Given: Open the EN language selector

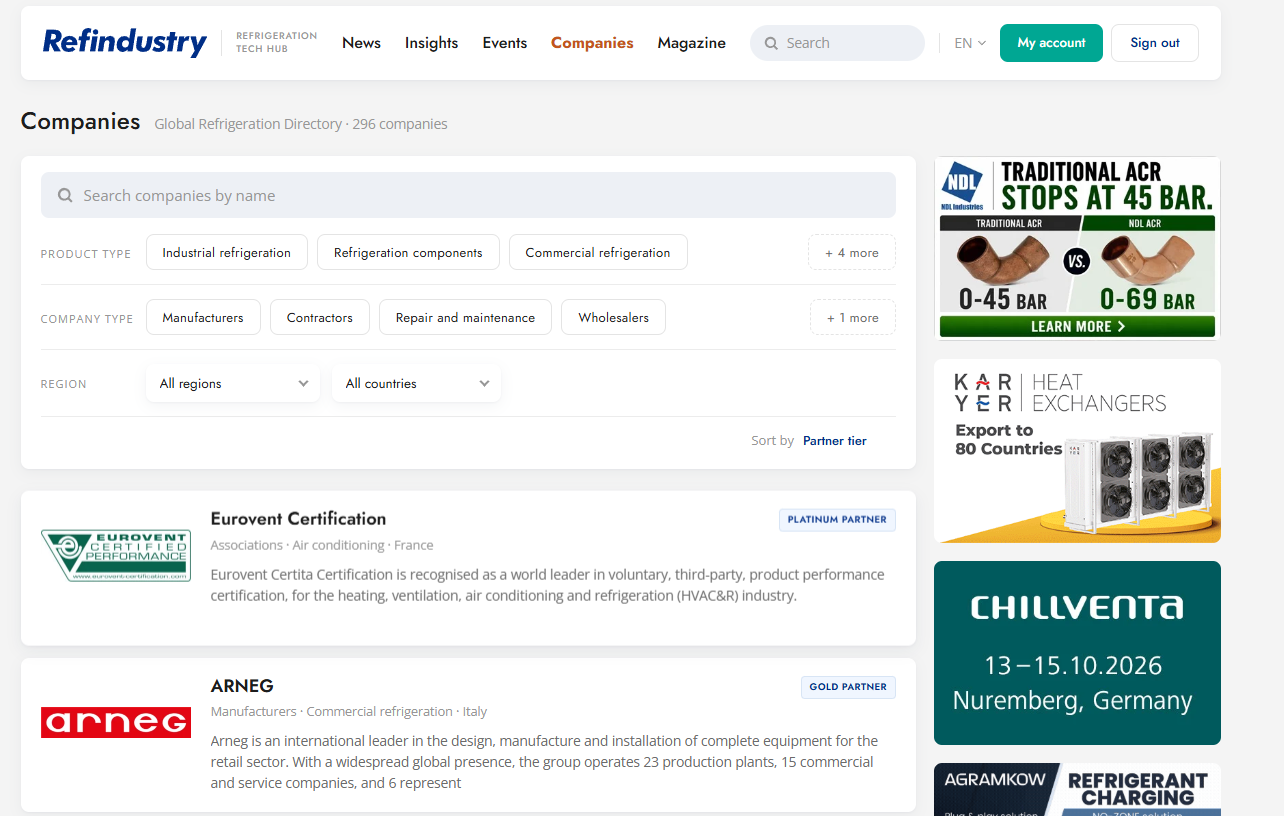Looking at the screenshot, I should [970, 43].
